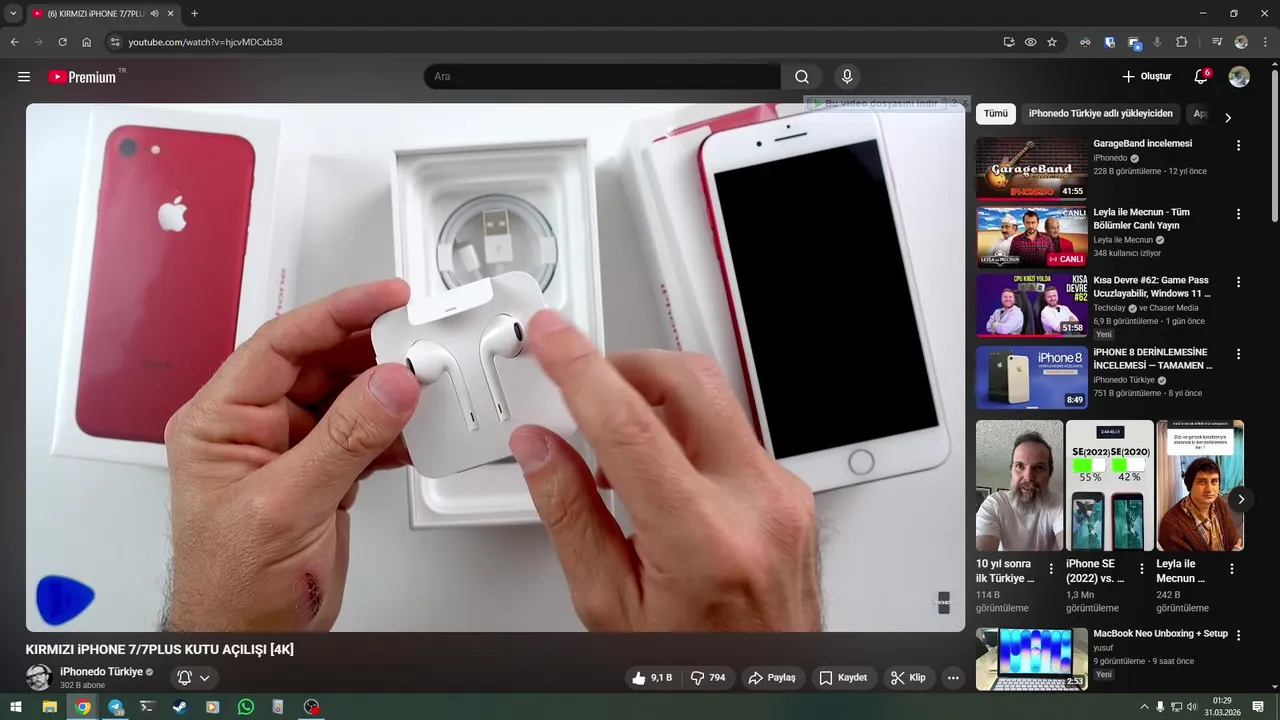The height and width of the screenshot is (720, 1280).
Task: Click the Oluştur create button
Action: (1146, 77)
